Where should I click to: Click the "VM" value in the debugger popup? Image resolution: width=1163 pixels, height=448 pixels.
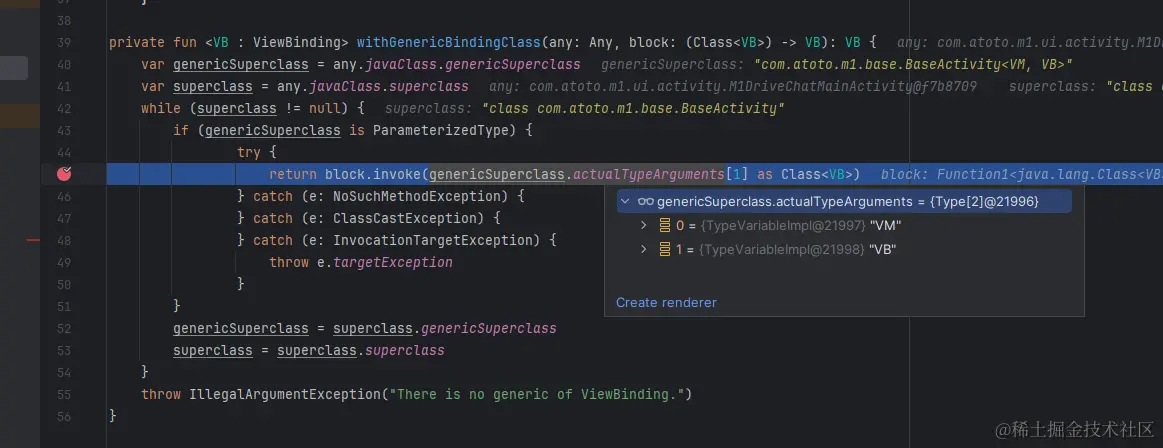click(885, 225)
